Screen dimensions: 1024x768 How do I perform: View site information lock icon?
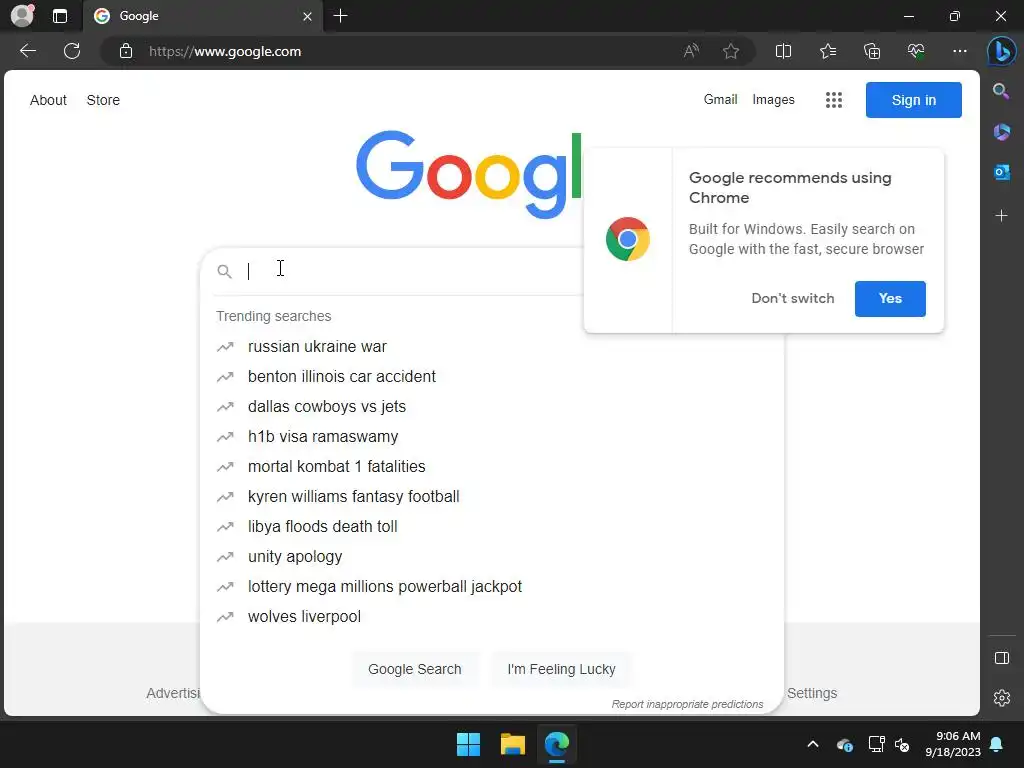click(x=126, y=51)
